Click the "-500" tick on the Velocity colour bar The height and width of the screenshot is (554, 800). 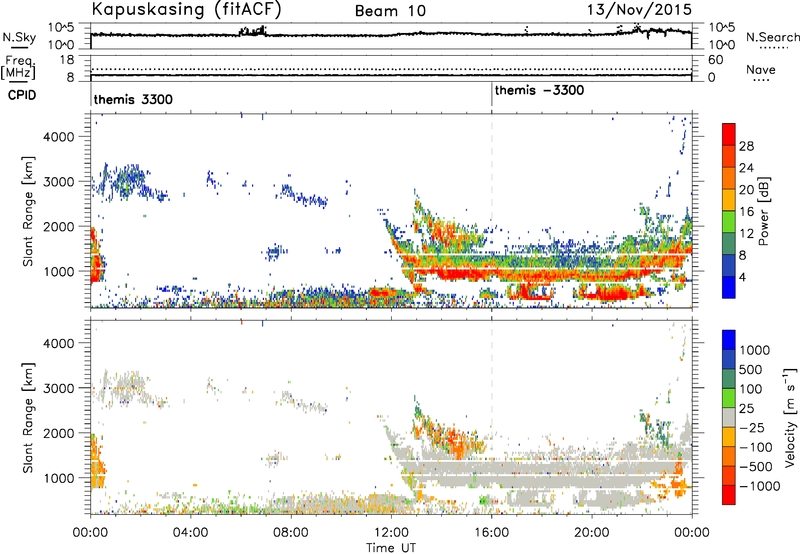pos(757,466)
